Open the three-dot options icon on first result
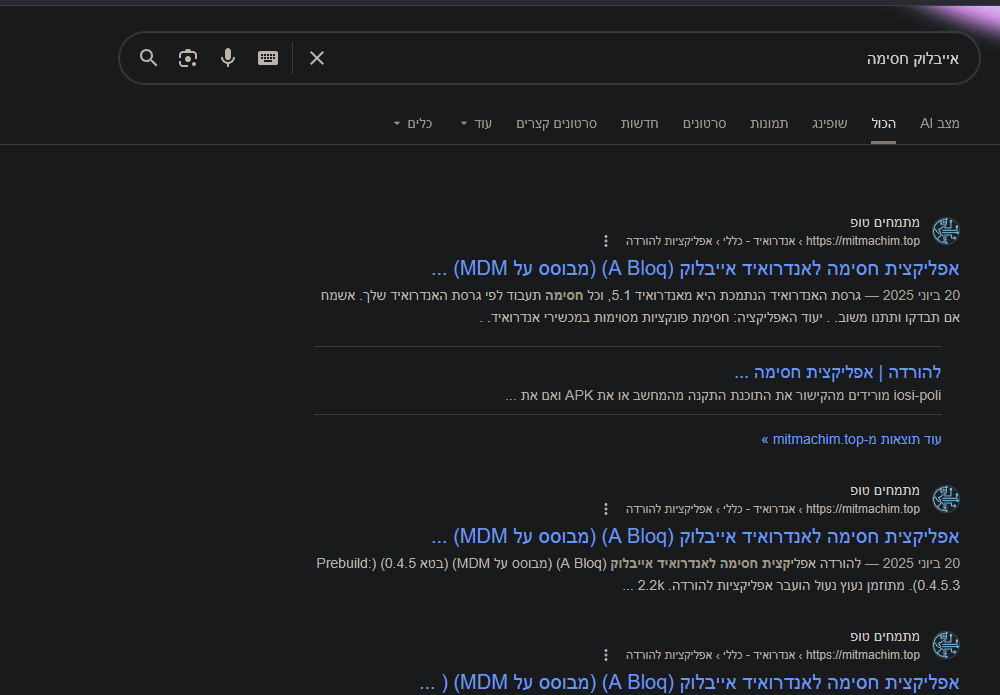 (606, 240)
